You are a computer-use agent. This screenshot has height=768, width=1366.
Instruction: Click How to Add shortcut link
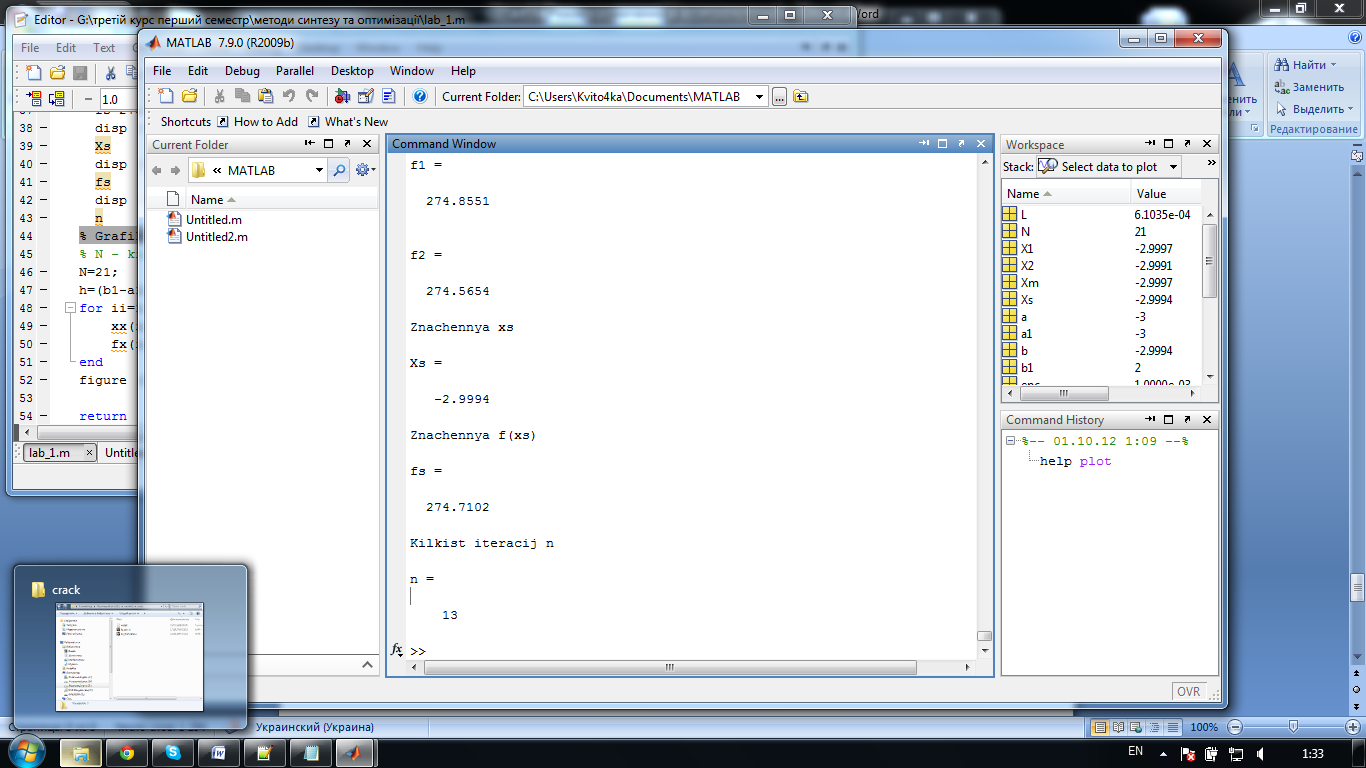pyautogui.click(x=257, y=121)
